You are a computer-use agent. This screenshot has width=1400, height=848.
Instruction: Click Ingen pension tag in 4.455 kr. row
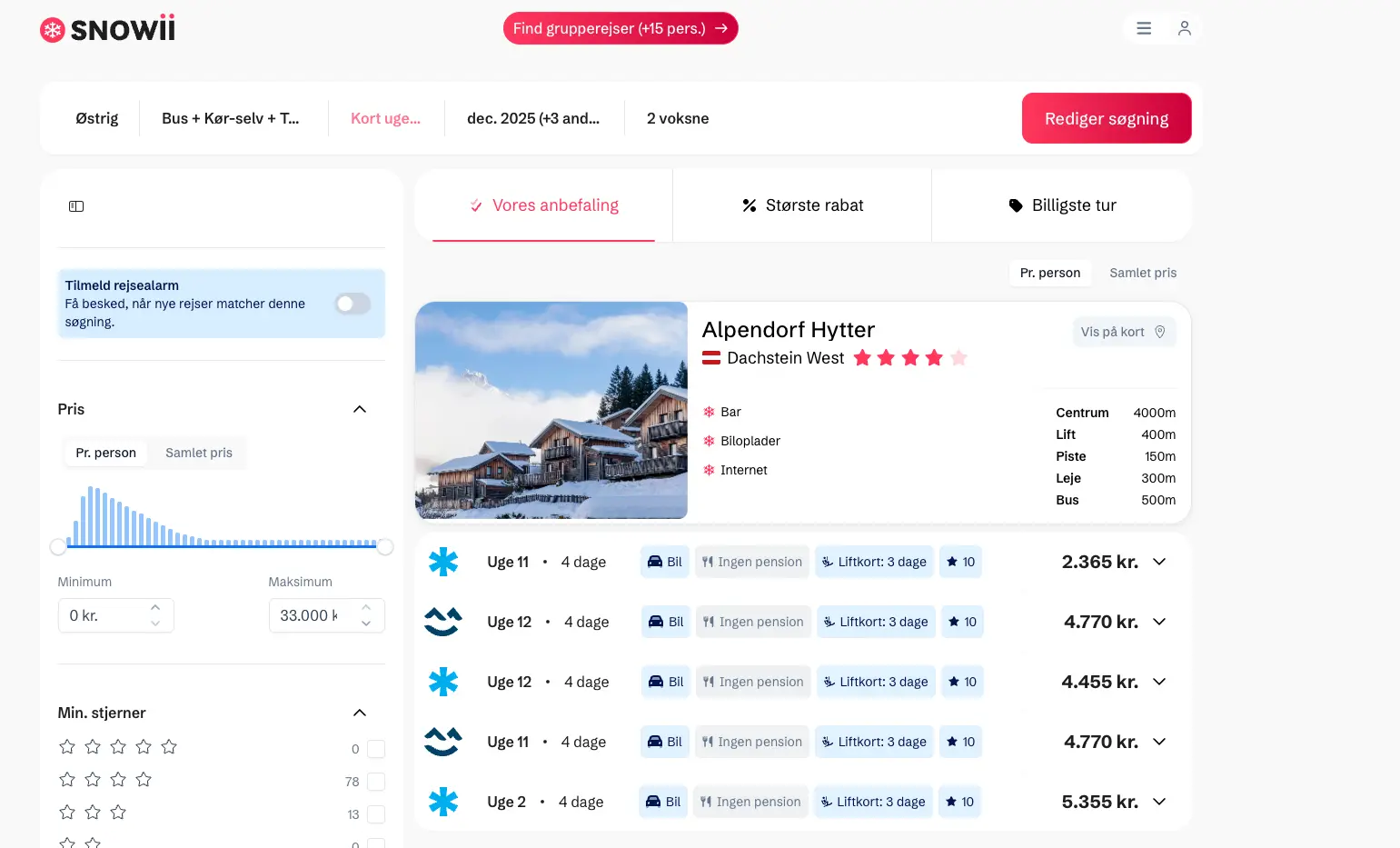coord(752,682)
